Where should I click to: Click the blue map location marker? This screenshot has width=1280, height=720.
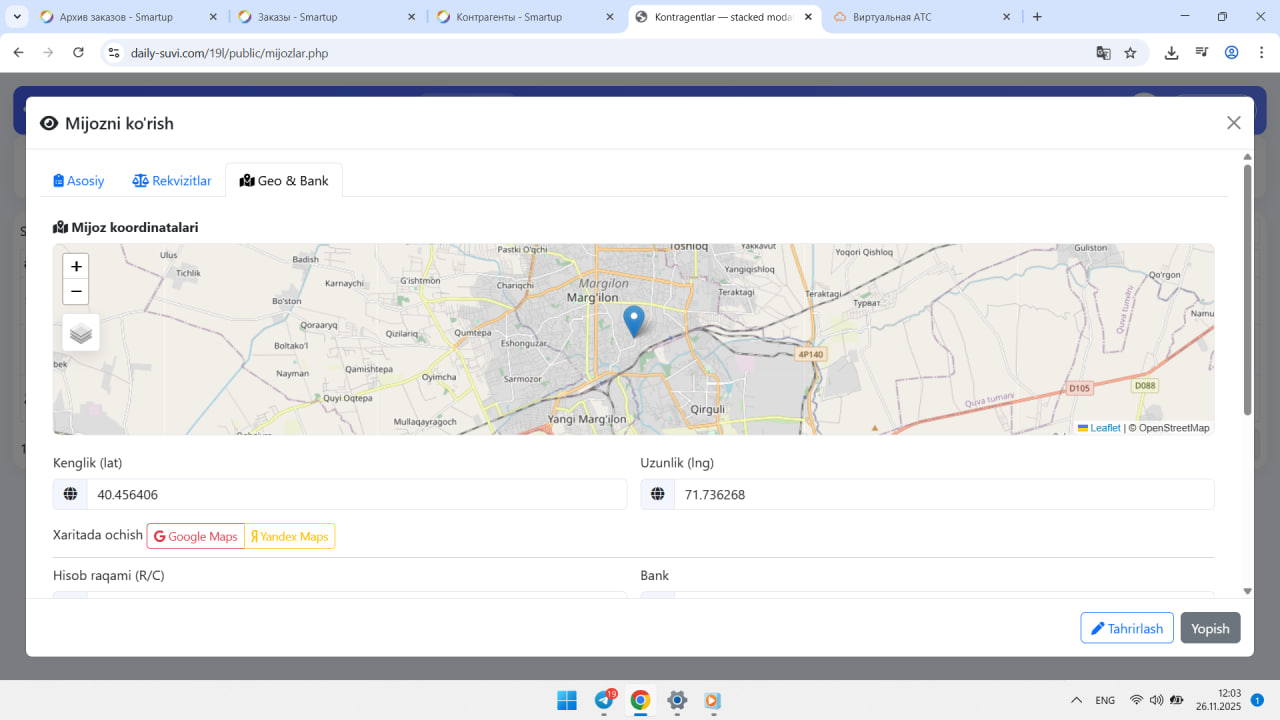coord(633,321)
